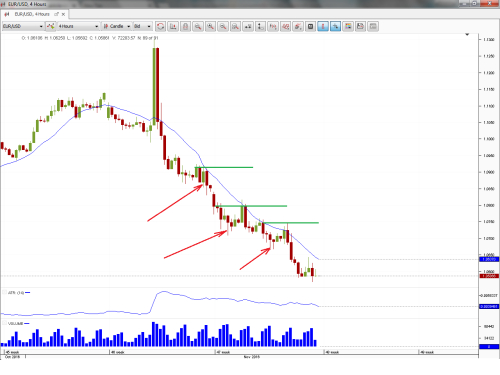Click the lock chart padlock icon
This screenshot has height=375, width=500.
point(185,26)
